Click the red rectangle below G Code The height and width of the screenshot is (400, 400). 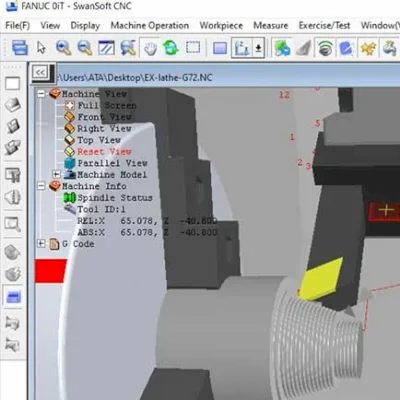(x=50, y=271)
